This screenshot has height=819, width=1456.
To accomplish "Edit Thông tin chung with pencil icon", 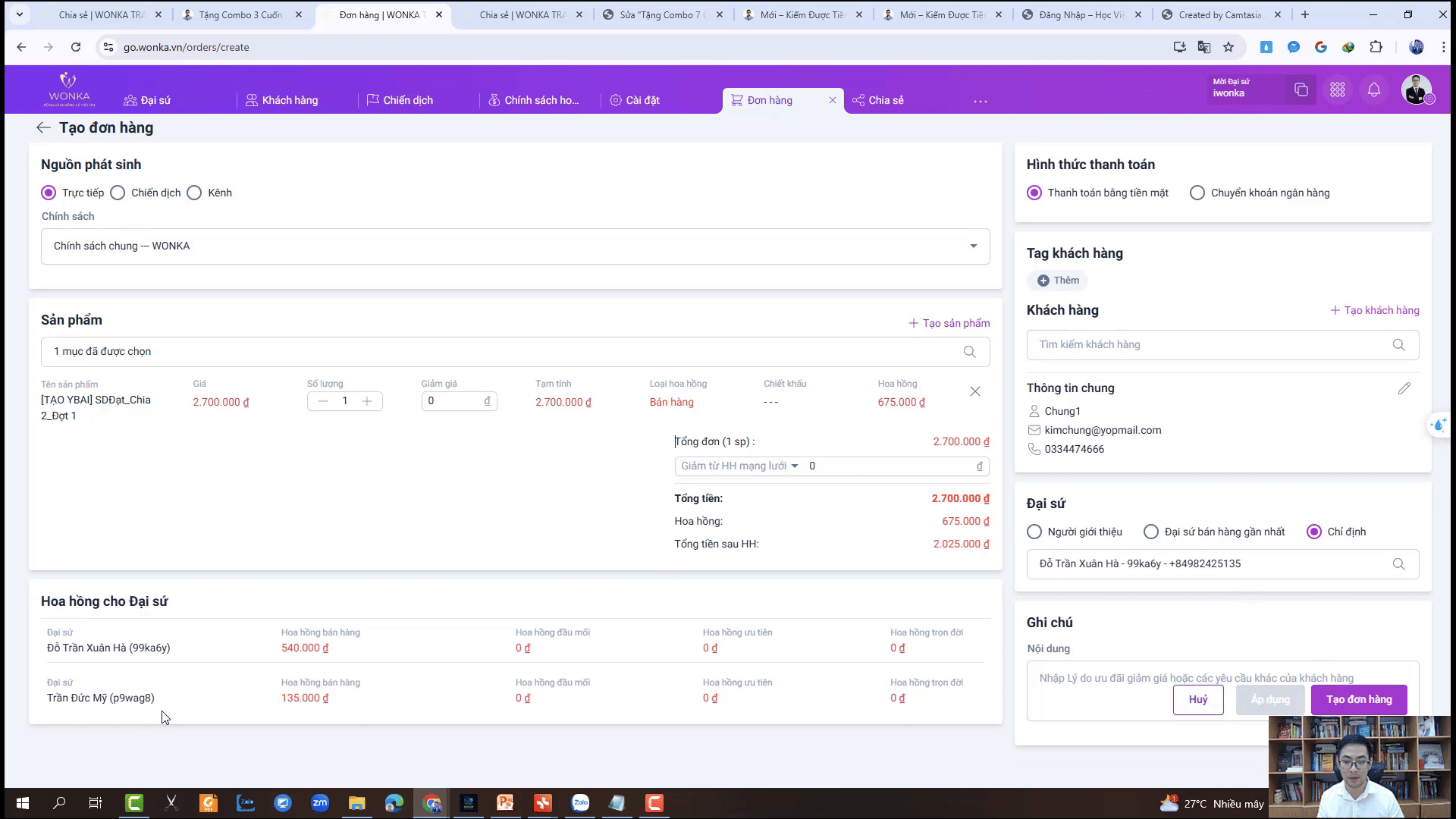I will click(x=1404, y=388).
